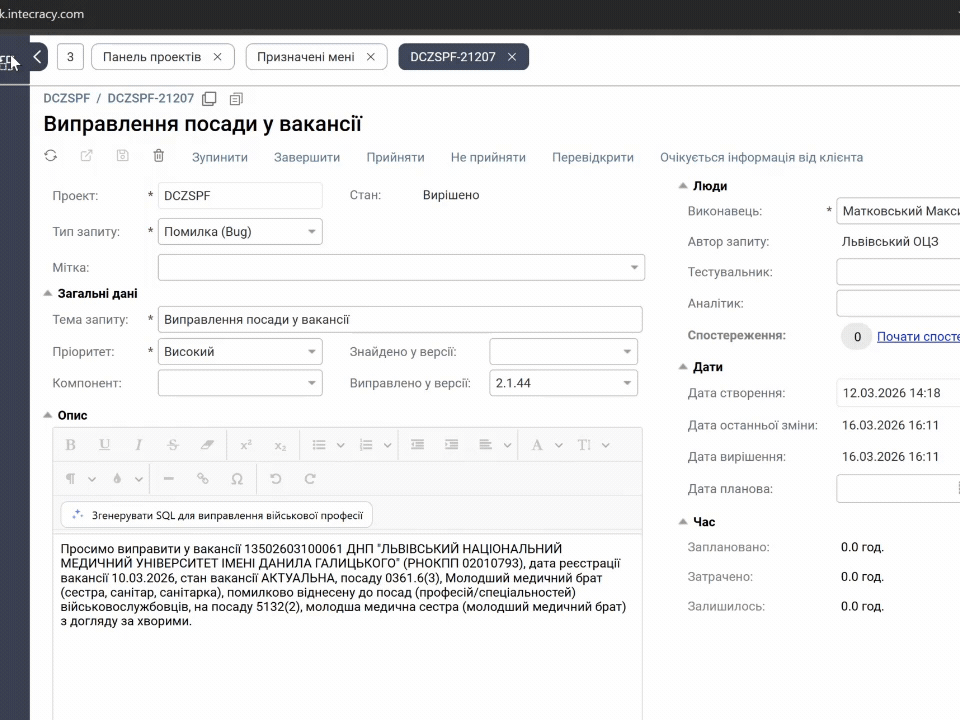Click the refresh icon in request toolbar
Screen dimensions: 960x720
51,156
